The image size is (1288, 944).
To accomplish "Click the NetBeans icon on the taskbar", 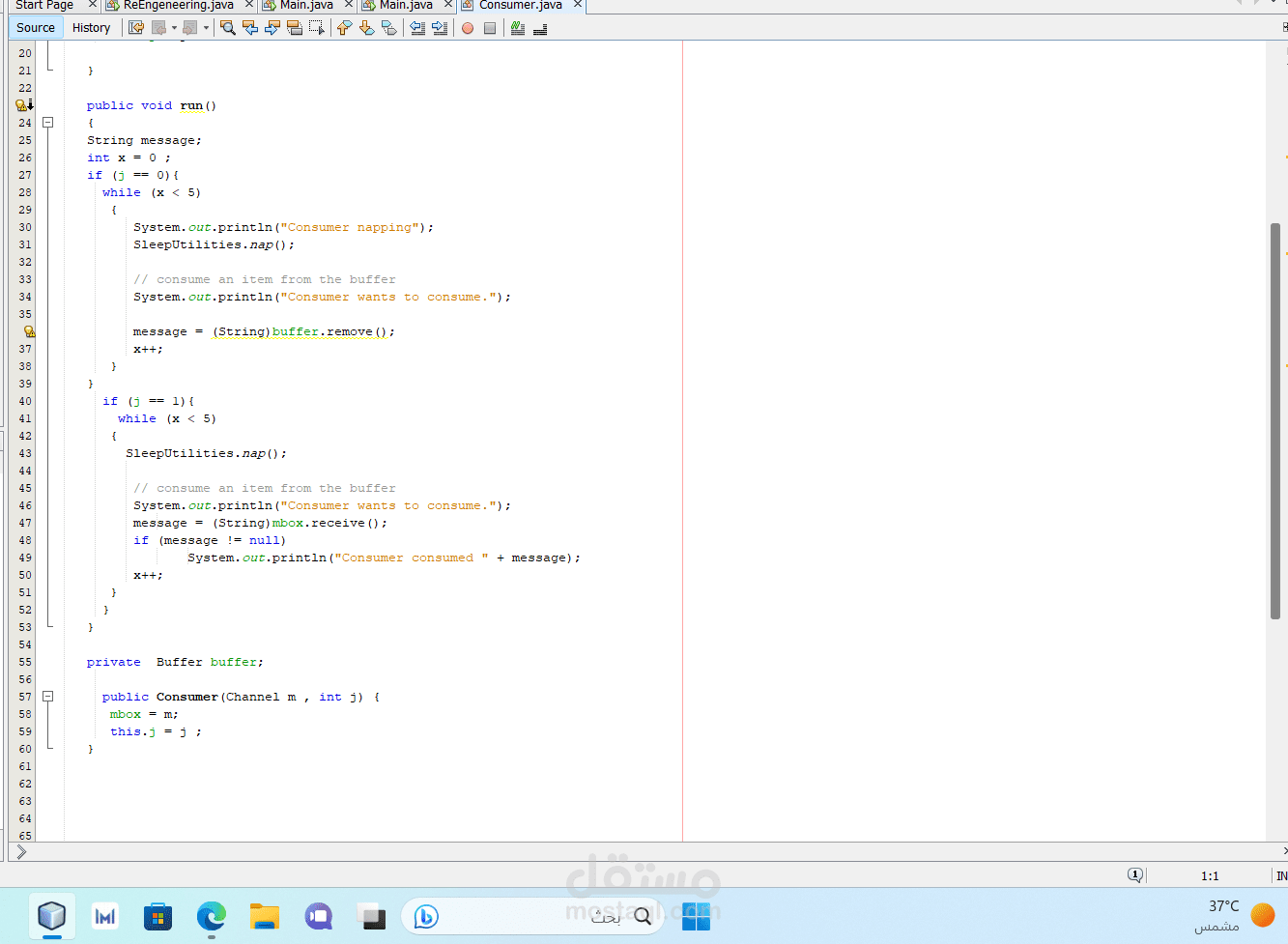I will [52, 916].
